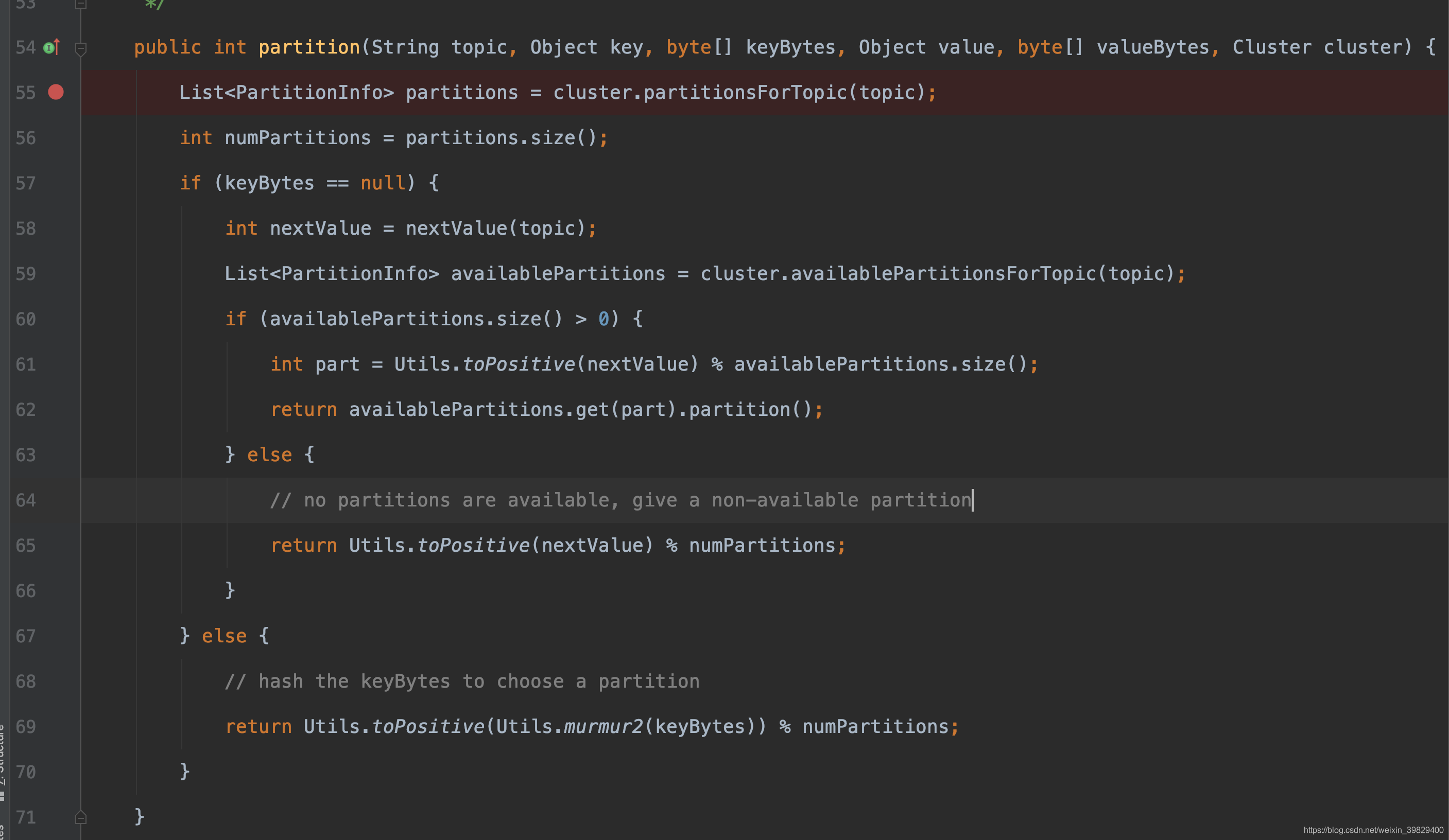Image resolution: width=1449 pixels, height=840 pixels.
Task: Click the numeric literal 0 on line 60
Action: tap(603, 319)
